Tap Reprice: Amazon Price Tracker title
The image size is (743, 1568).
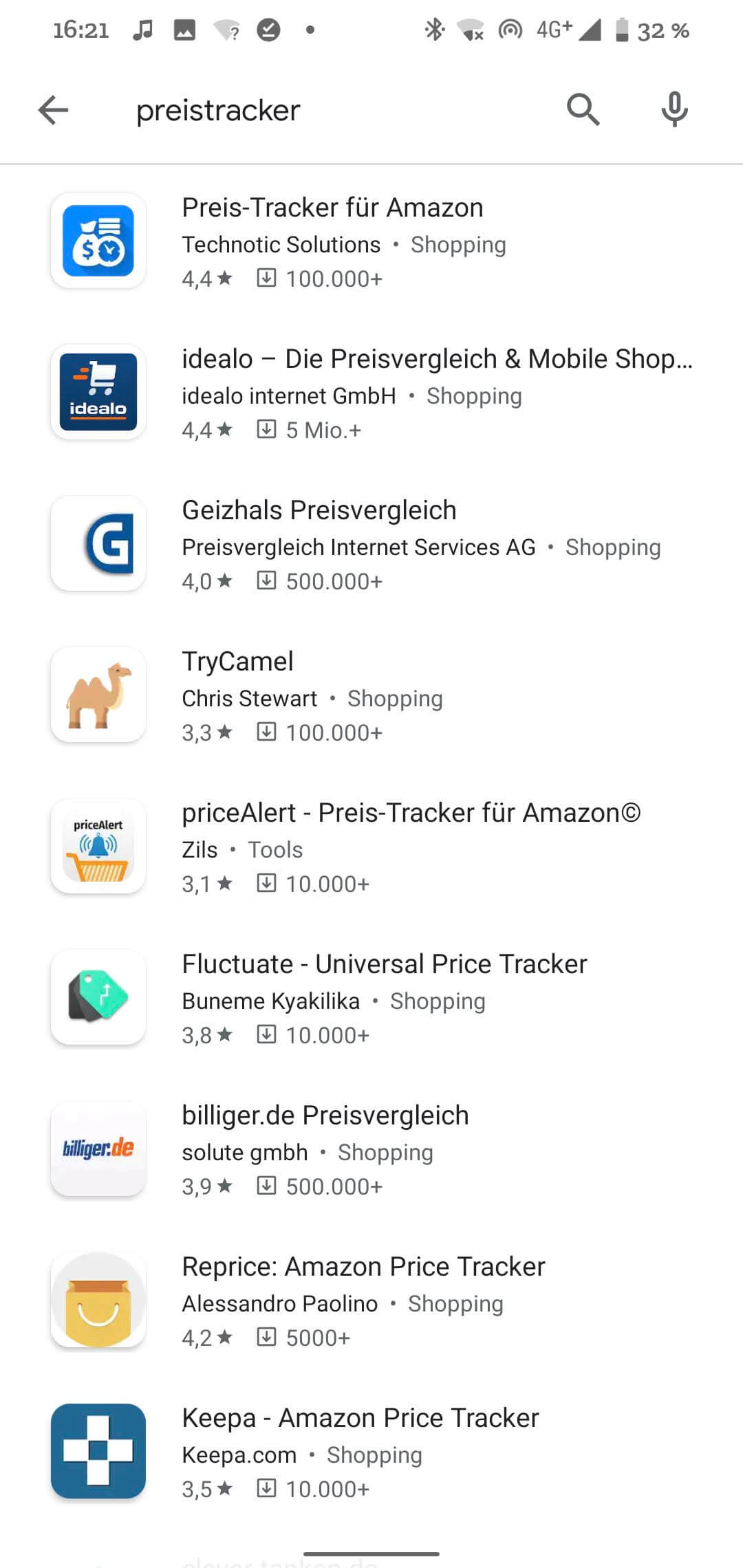click(x=363, y=1267)
